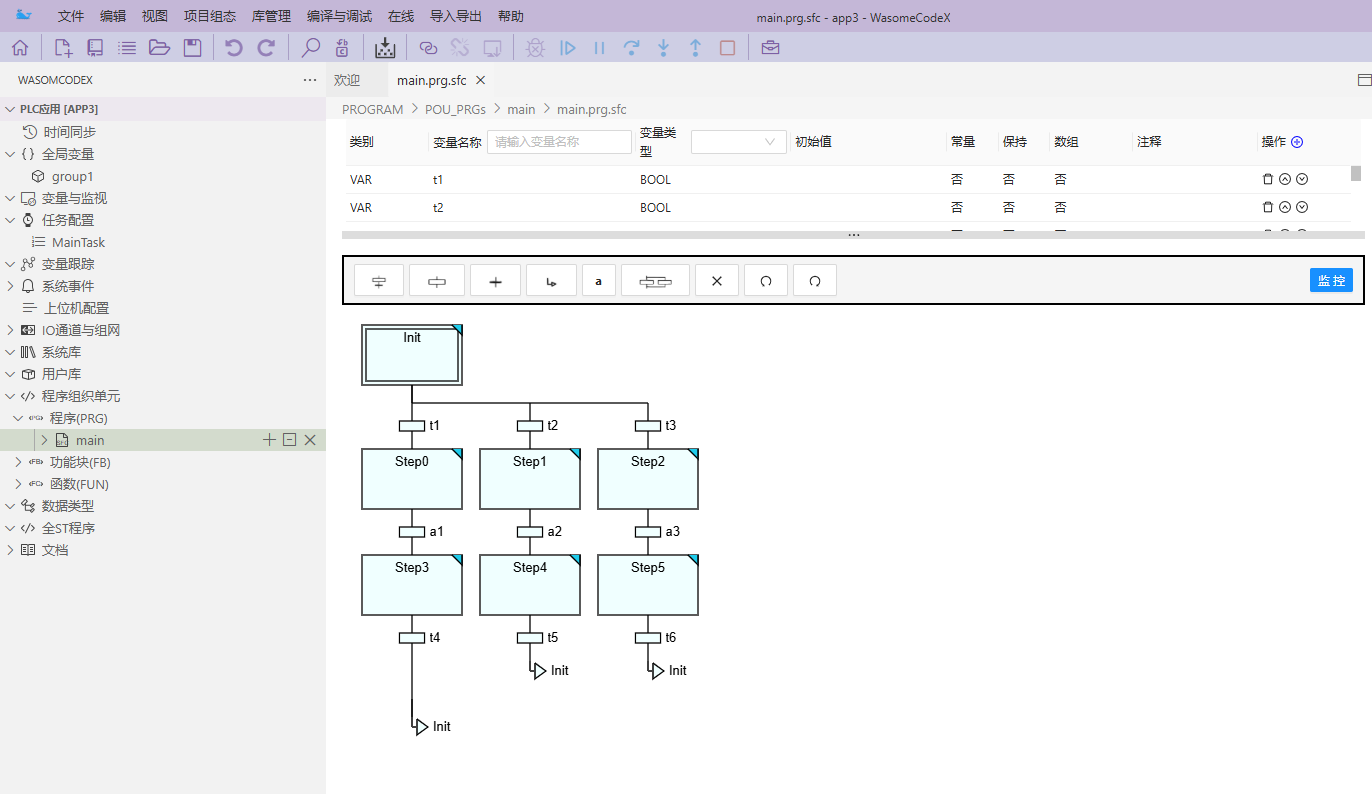Undo the last action
The image size is (1372, 794).
(233, 47)
